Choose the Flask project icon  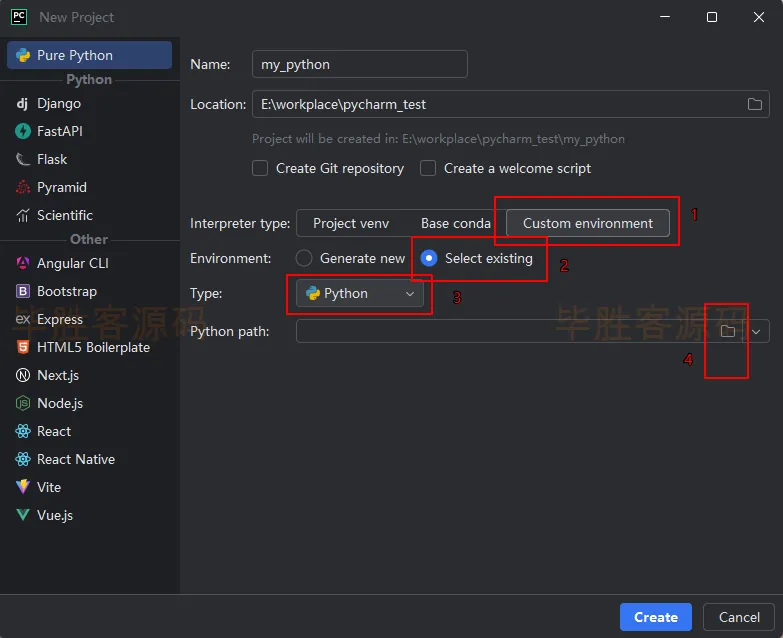point(22,159)
